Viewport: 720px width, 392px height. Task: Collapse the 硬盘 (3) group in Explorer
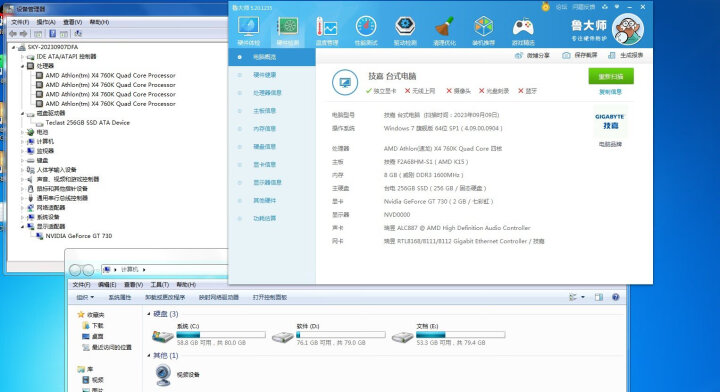pyautogui.click(x=148, y=314)
